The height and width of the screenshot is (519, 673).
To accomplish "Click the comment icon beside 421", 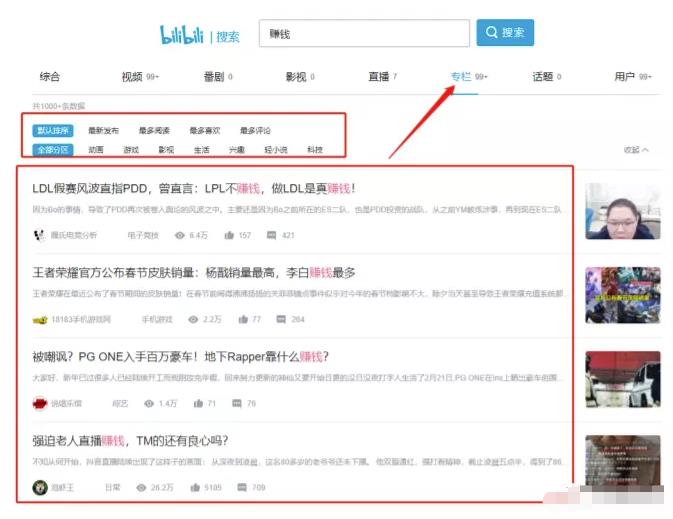I will tap(272, 235).
